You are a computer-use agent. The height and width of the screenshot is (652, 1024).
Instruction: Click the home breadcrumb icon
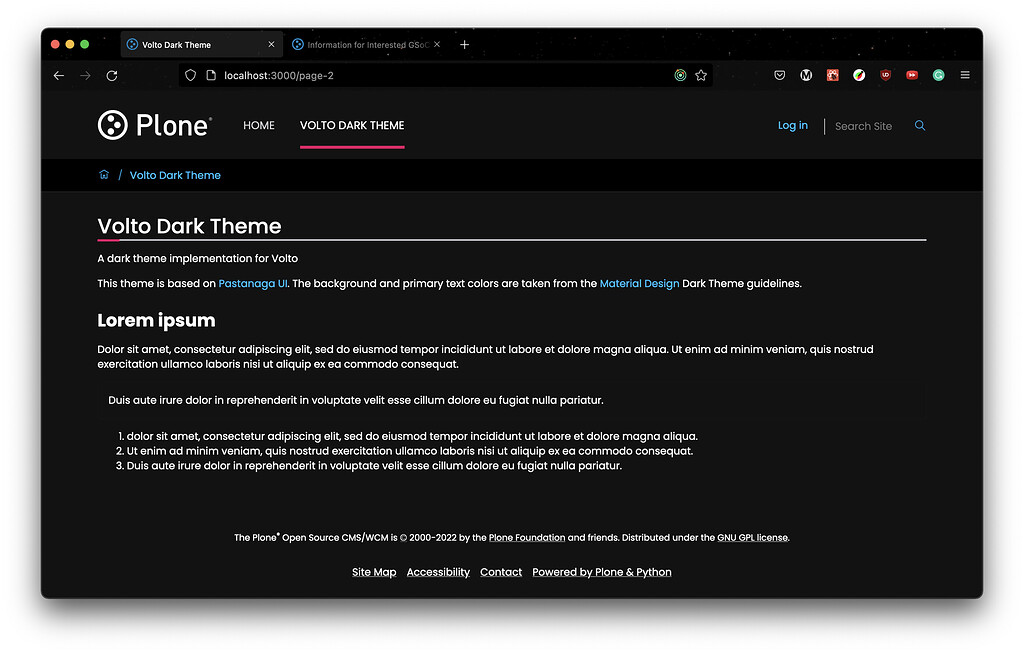(x=104, y=174)
